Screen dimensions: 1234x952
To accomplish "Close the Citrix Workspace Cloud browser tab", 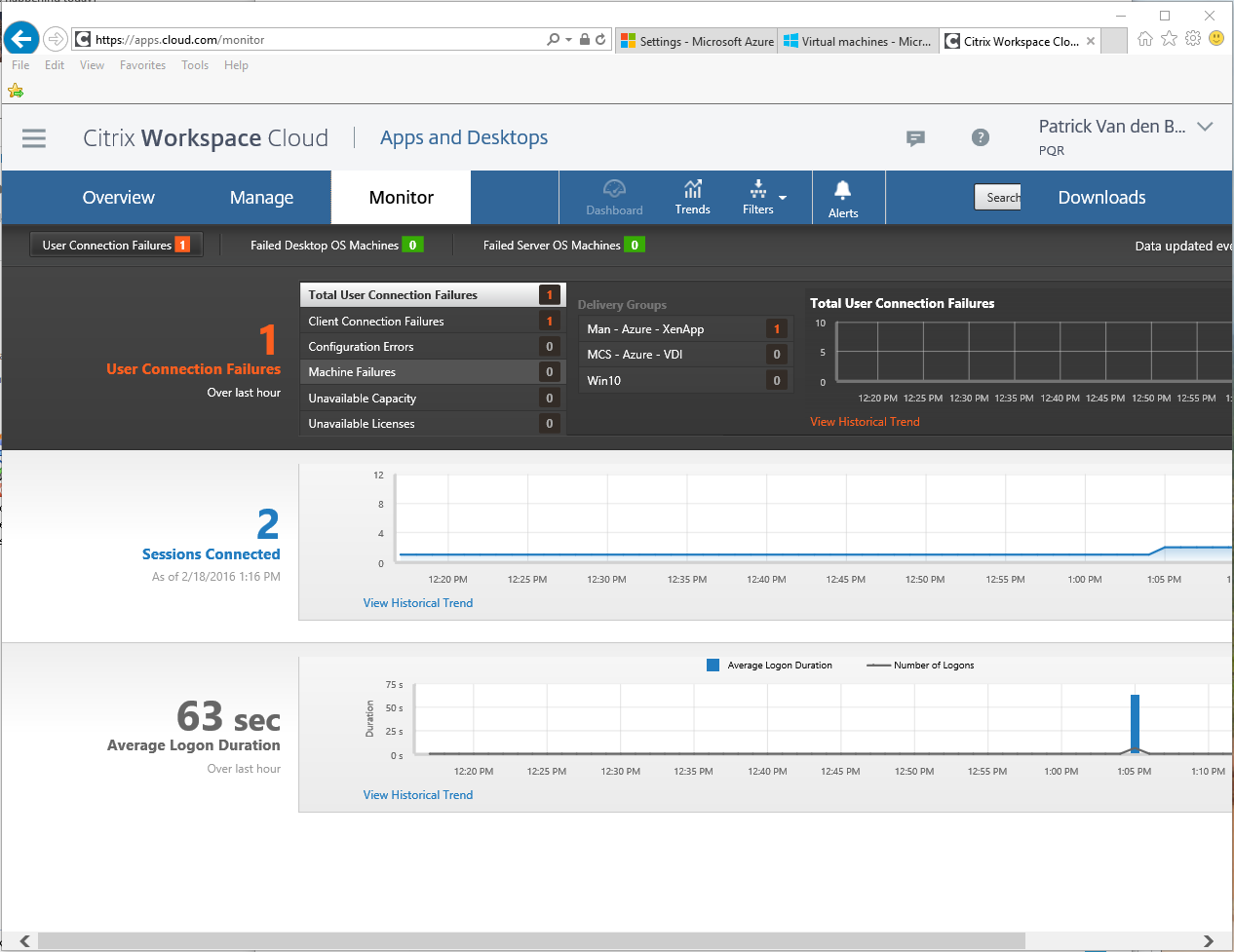I will point(1091,41).
